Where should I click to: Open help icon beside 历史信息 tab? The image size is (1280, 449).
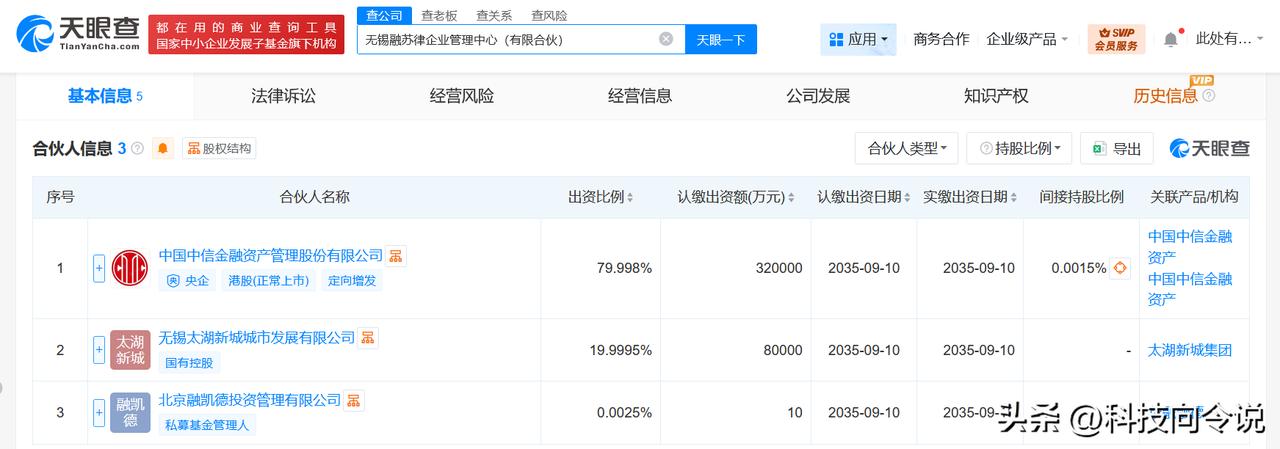click(x=1208, y=96)
